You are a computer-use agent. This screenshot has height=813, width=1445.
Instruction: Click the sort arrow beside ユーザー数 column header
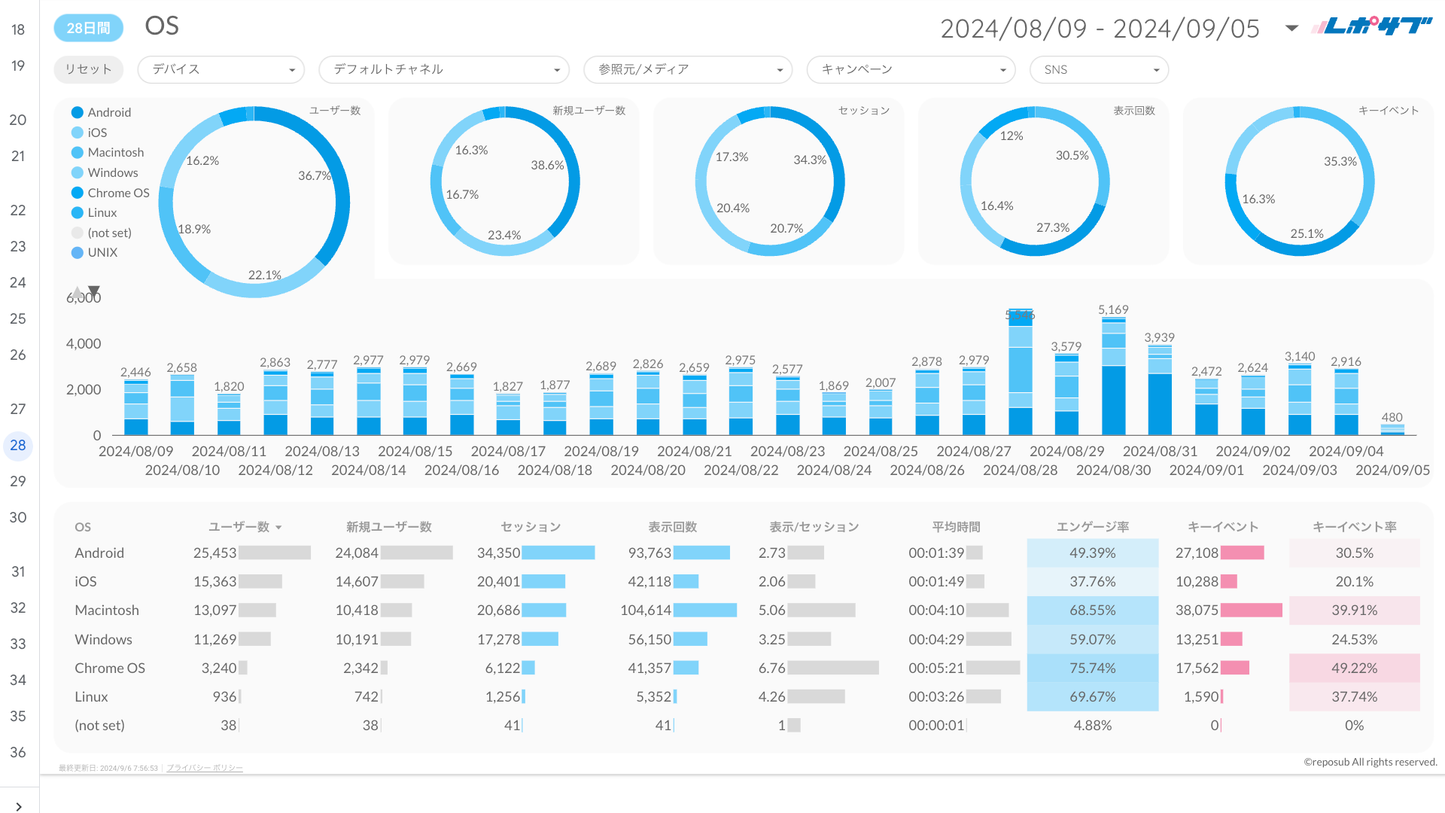coord(279,527)
